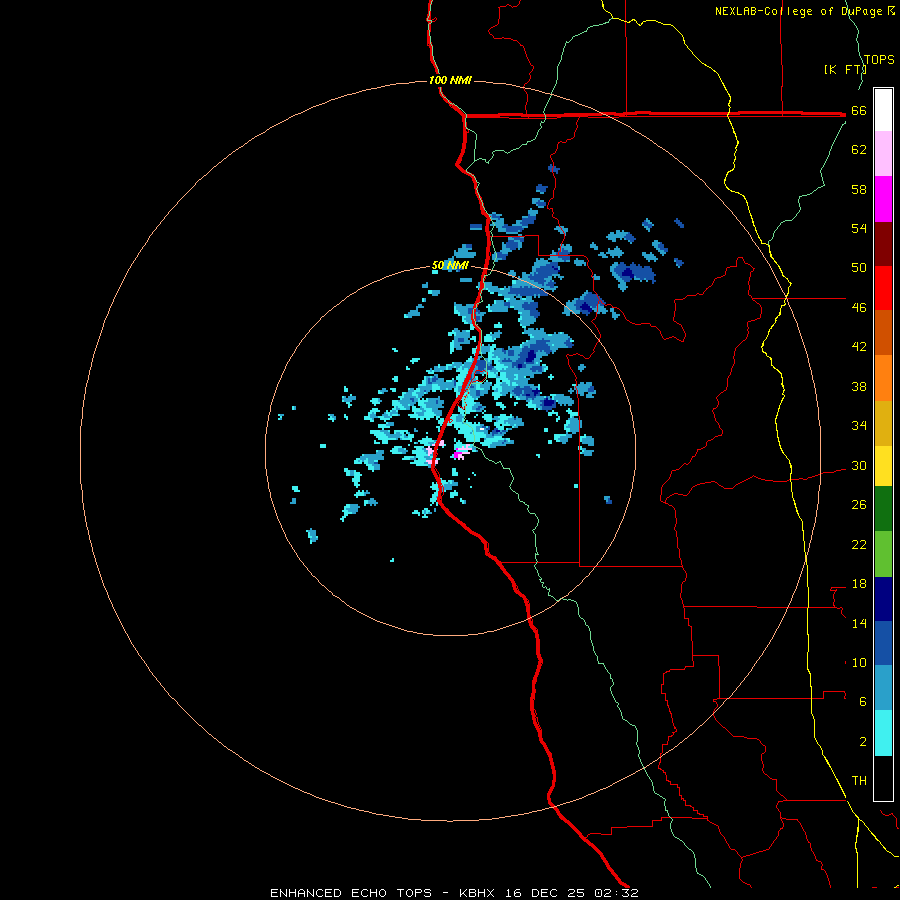
Task: Click the NEXLAB-College of DuPage text
Action: tap(800, 11)
